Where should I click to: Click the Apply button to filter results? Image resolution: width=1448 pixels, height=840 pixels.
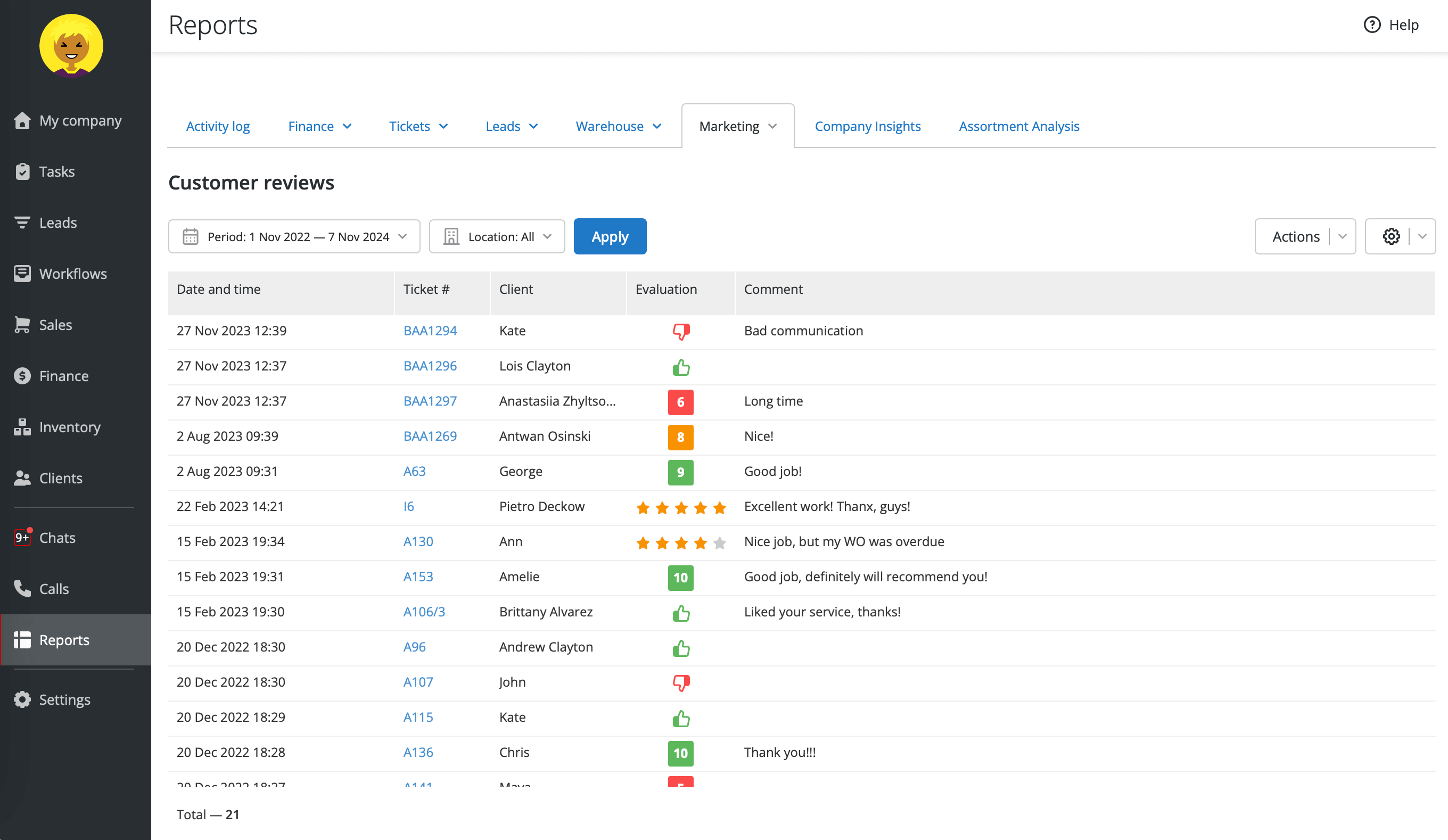point(609,236)
